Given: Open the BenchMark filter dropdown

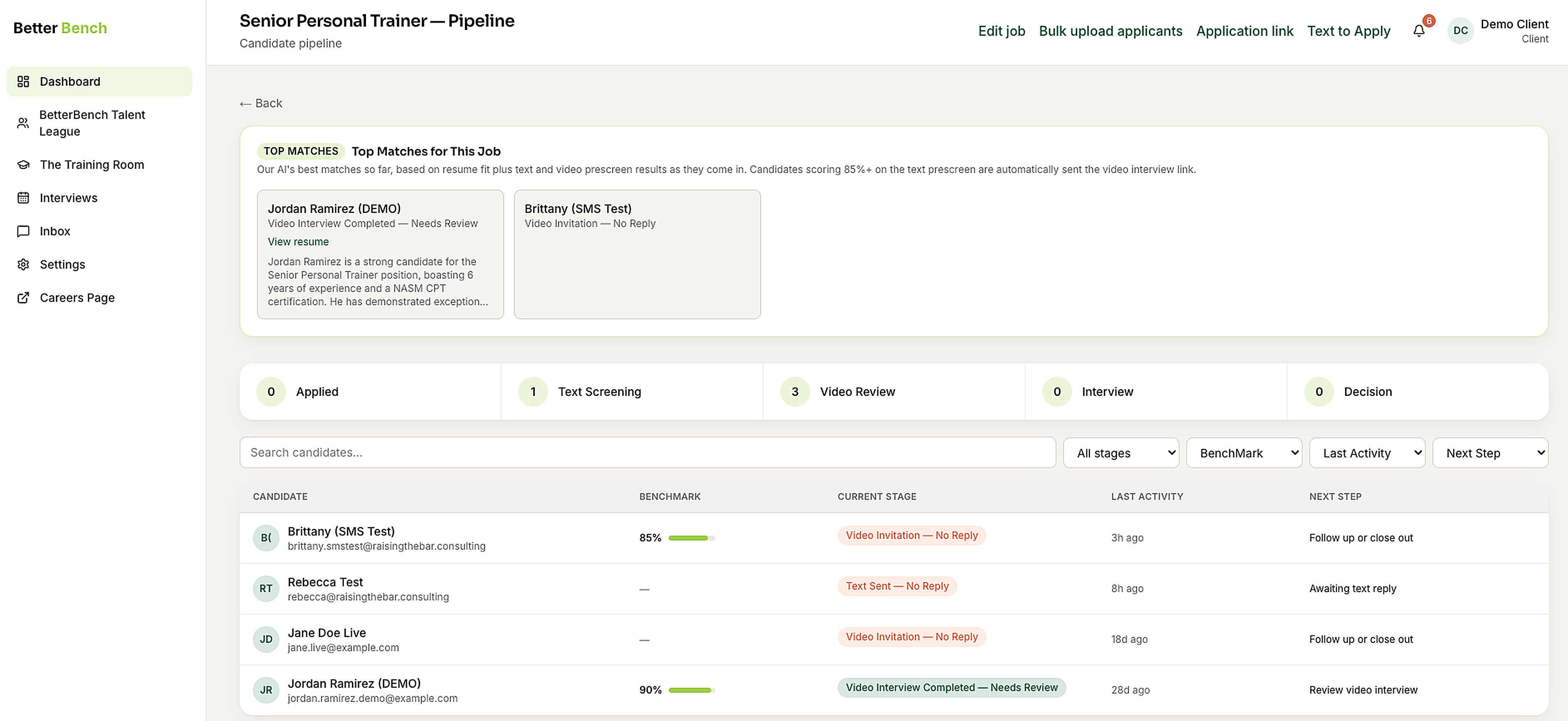Looking at the screenshot, I should pos(1244,453).
